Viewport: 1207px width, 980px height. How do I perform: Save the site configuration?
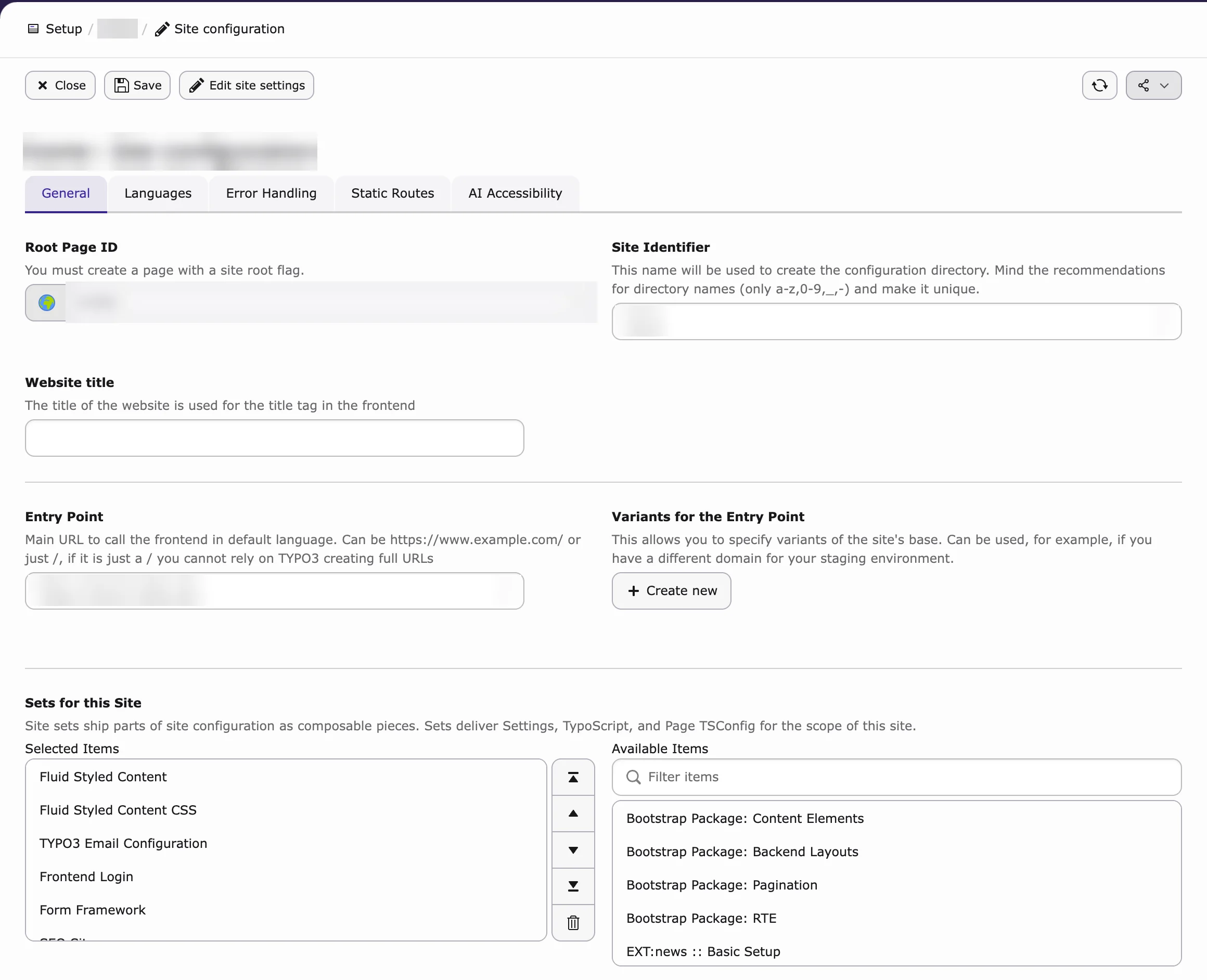pos(137,85)
